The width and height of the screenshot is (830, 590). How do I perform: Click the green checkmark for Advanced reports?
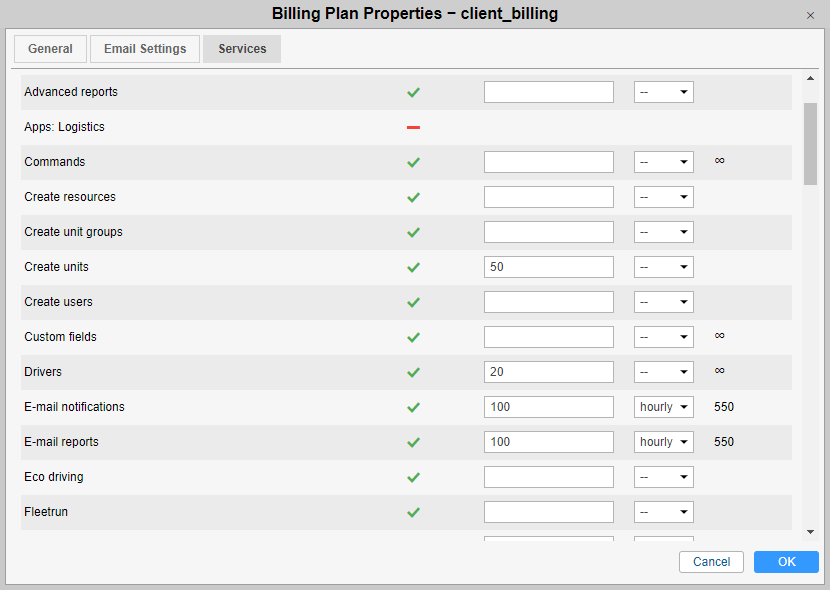413,92
